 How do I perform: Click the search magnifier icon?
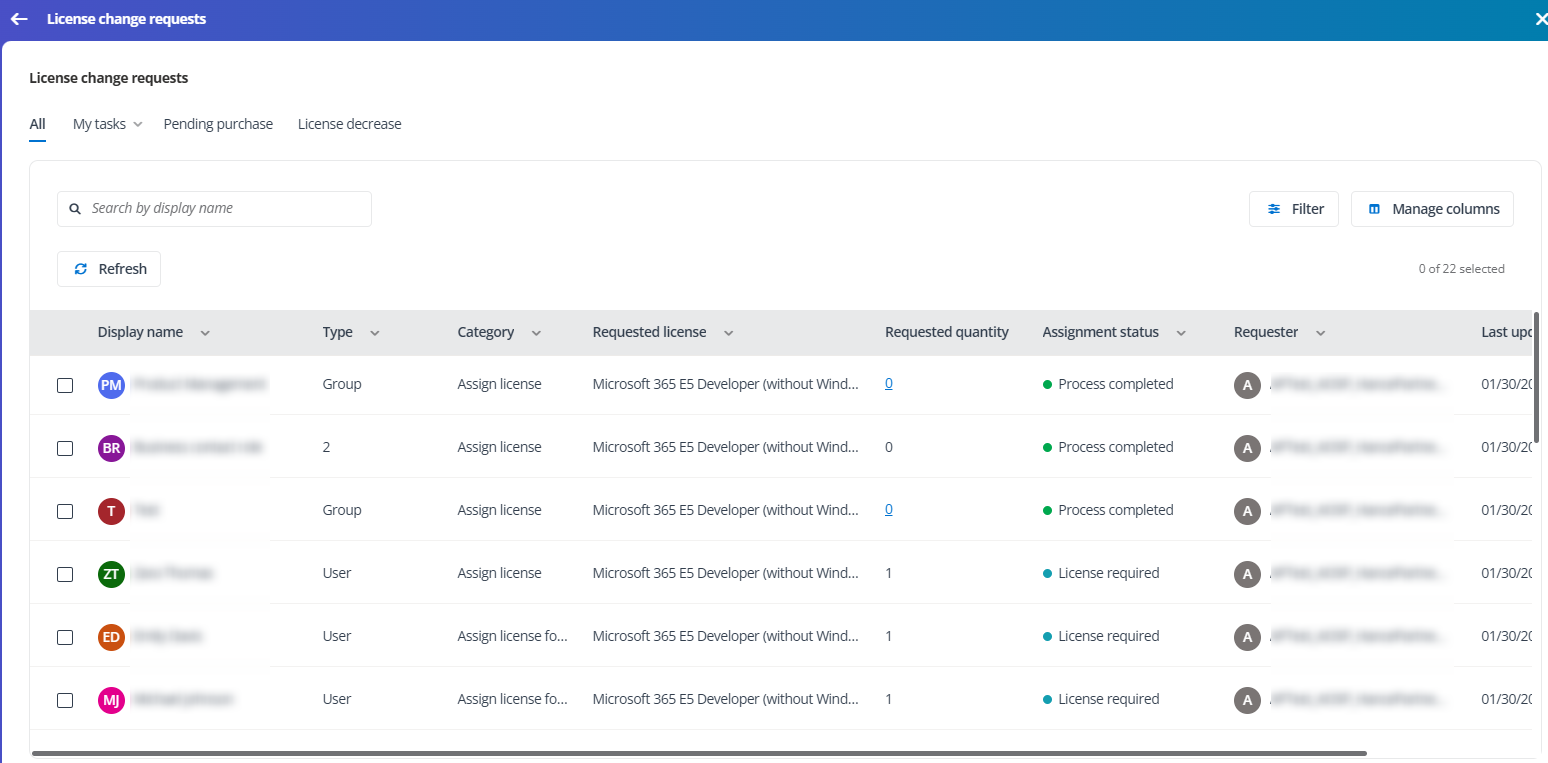click(75, 209)
